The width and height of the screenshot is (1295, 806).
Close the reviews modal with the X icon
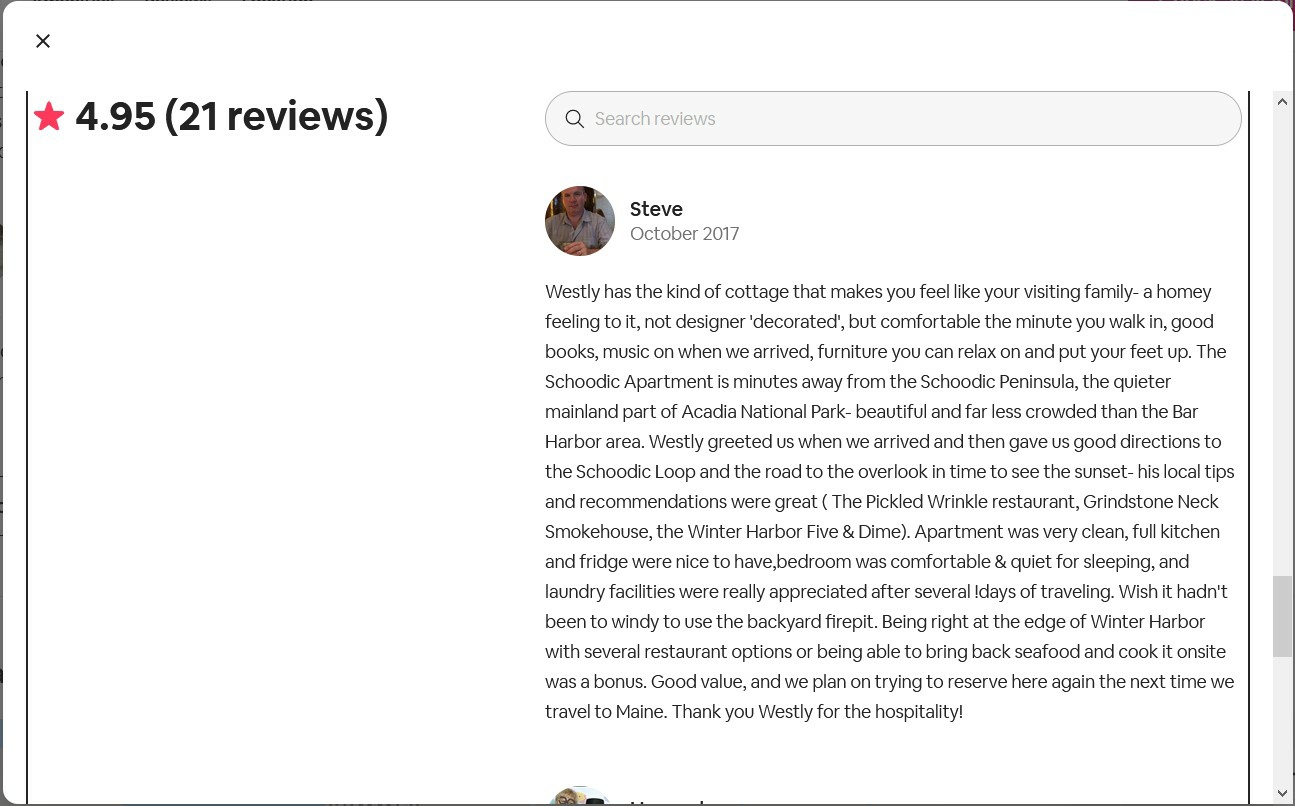(x=43, y=41)
